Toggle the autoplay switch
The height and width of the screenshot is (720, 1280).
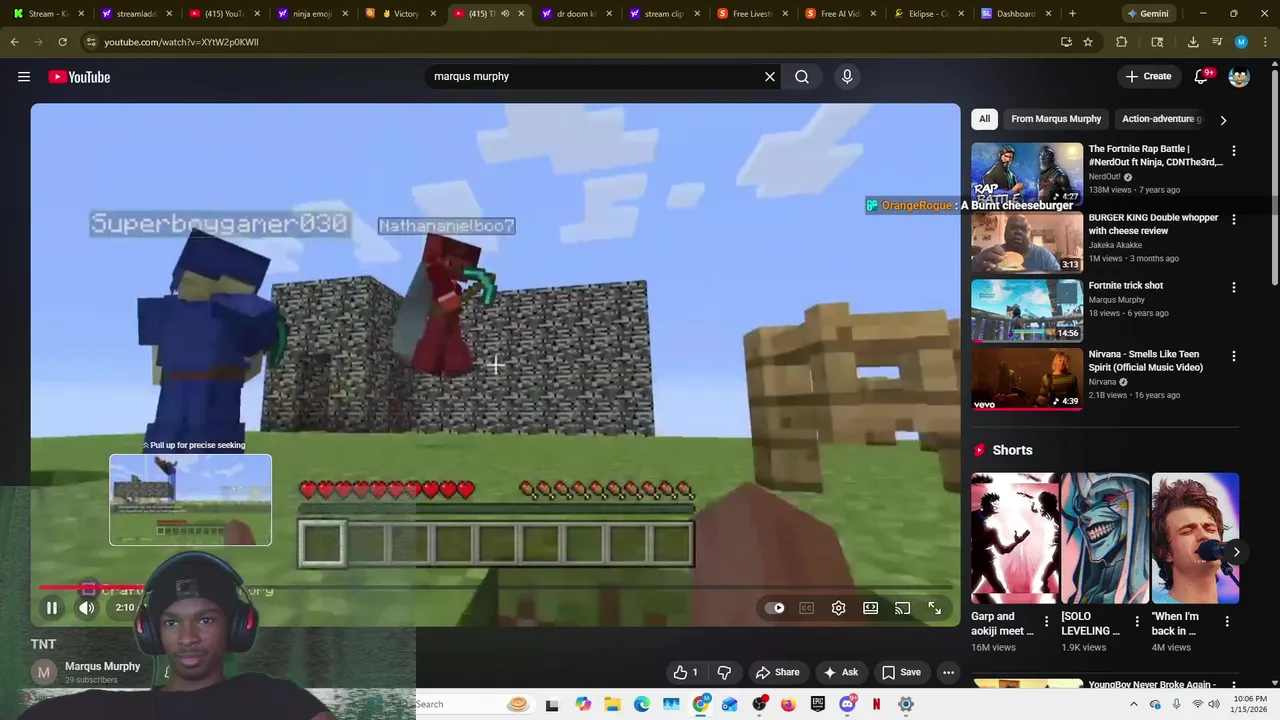tap(775, 608)
